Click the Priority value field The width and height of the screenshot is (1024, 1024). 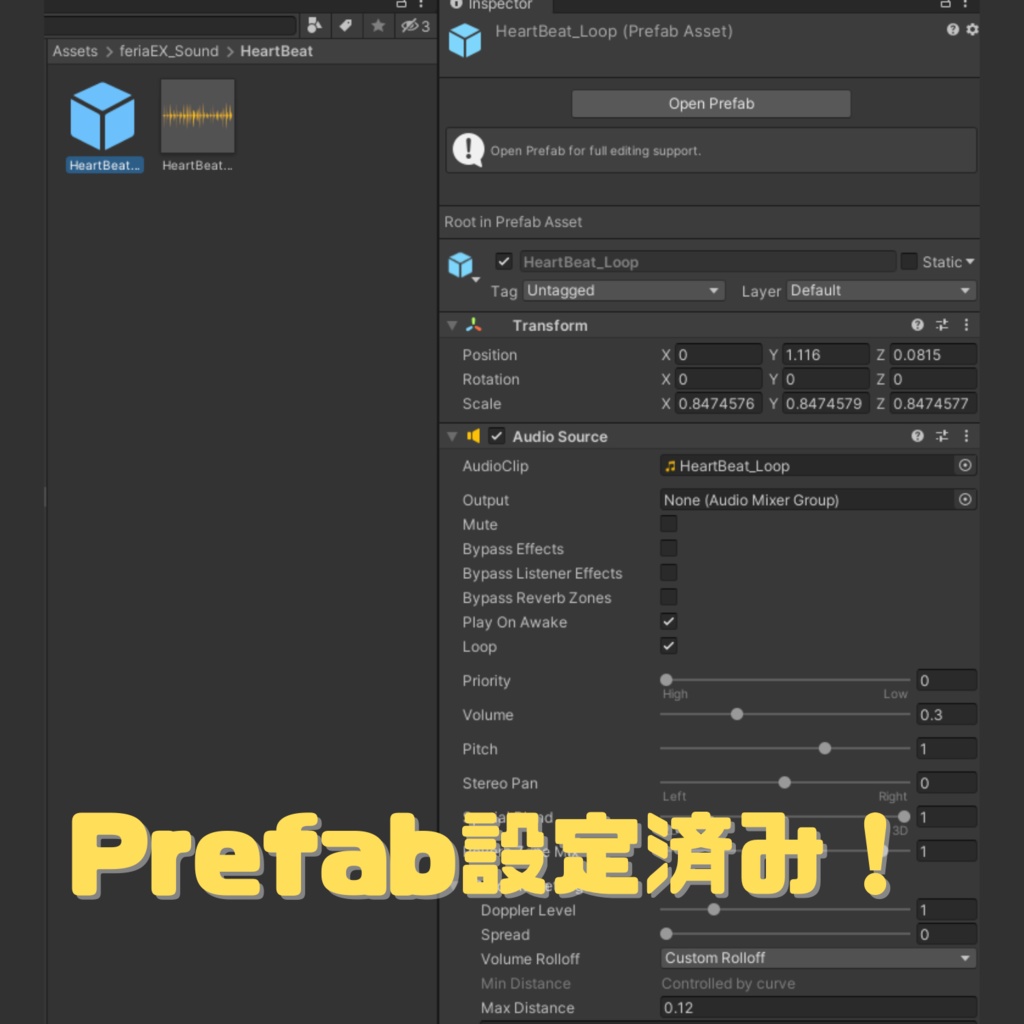946,680
